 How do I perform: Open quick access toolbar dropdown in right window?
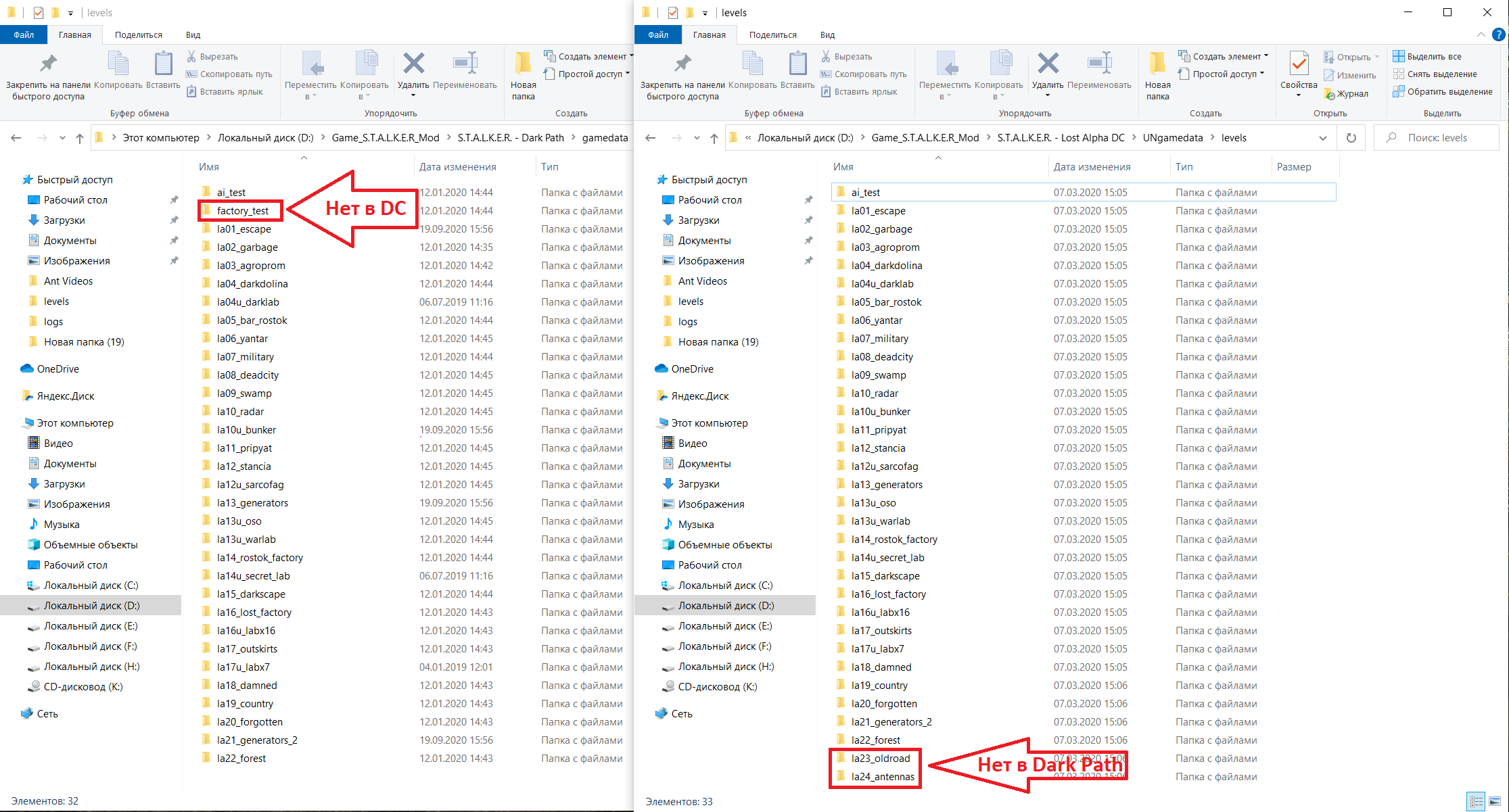(x=705, y=13)
